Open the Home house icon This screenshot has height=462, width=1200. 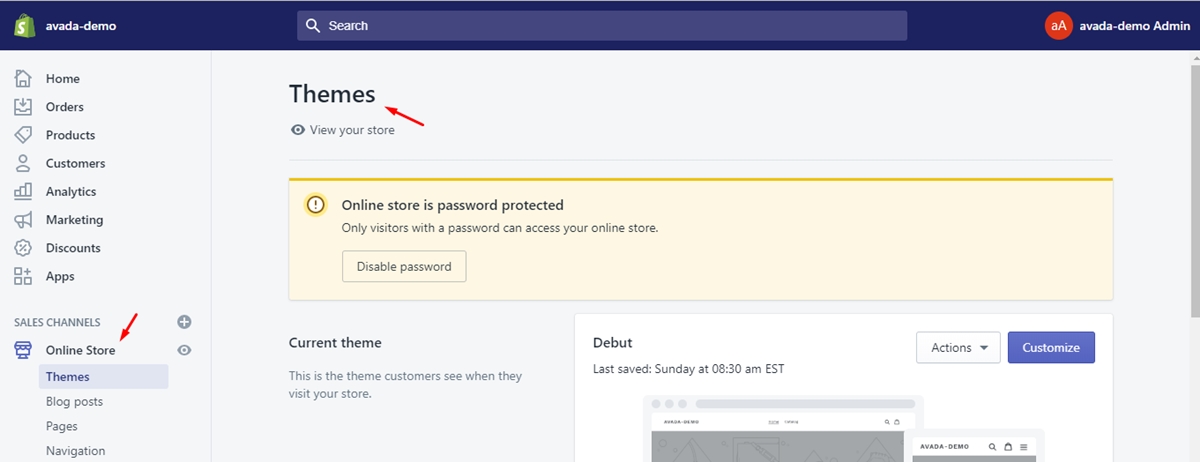tap(23, 79)
